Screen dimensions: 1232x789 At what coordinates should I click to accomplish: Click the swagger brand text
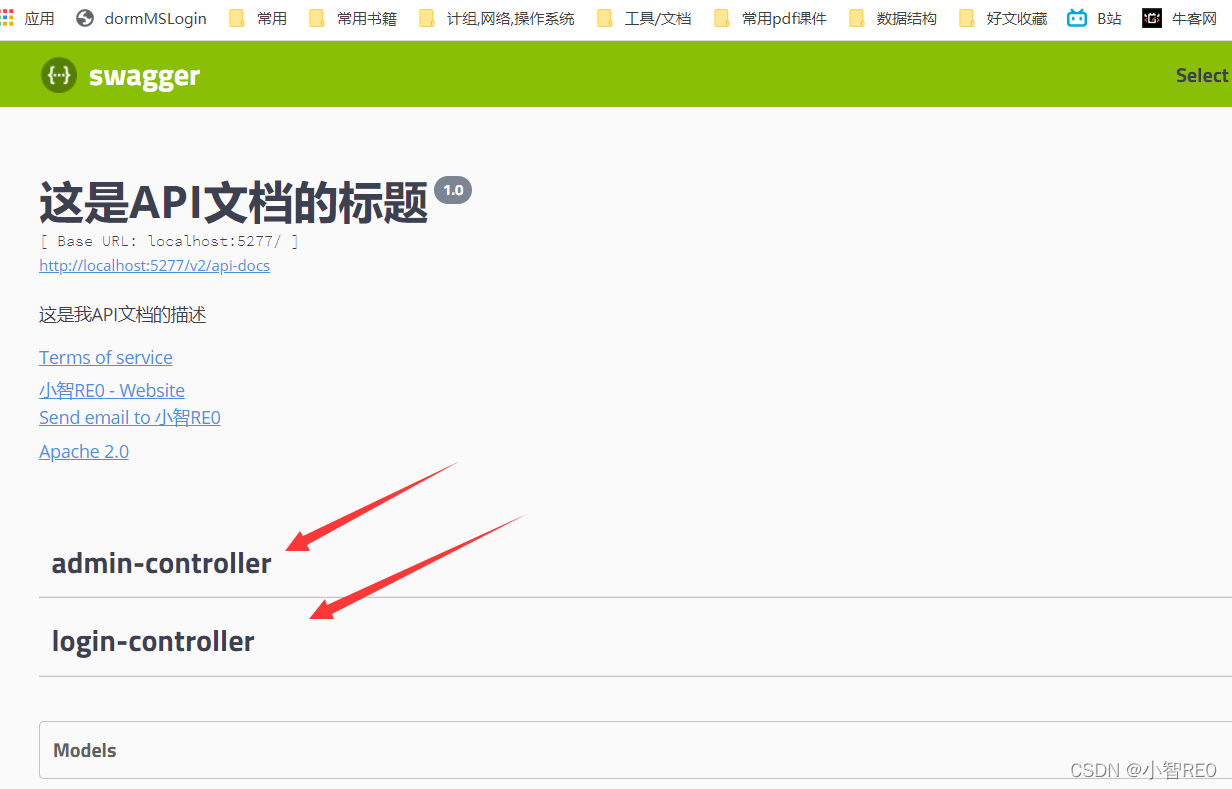(x=144, y=76)
